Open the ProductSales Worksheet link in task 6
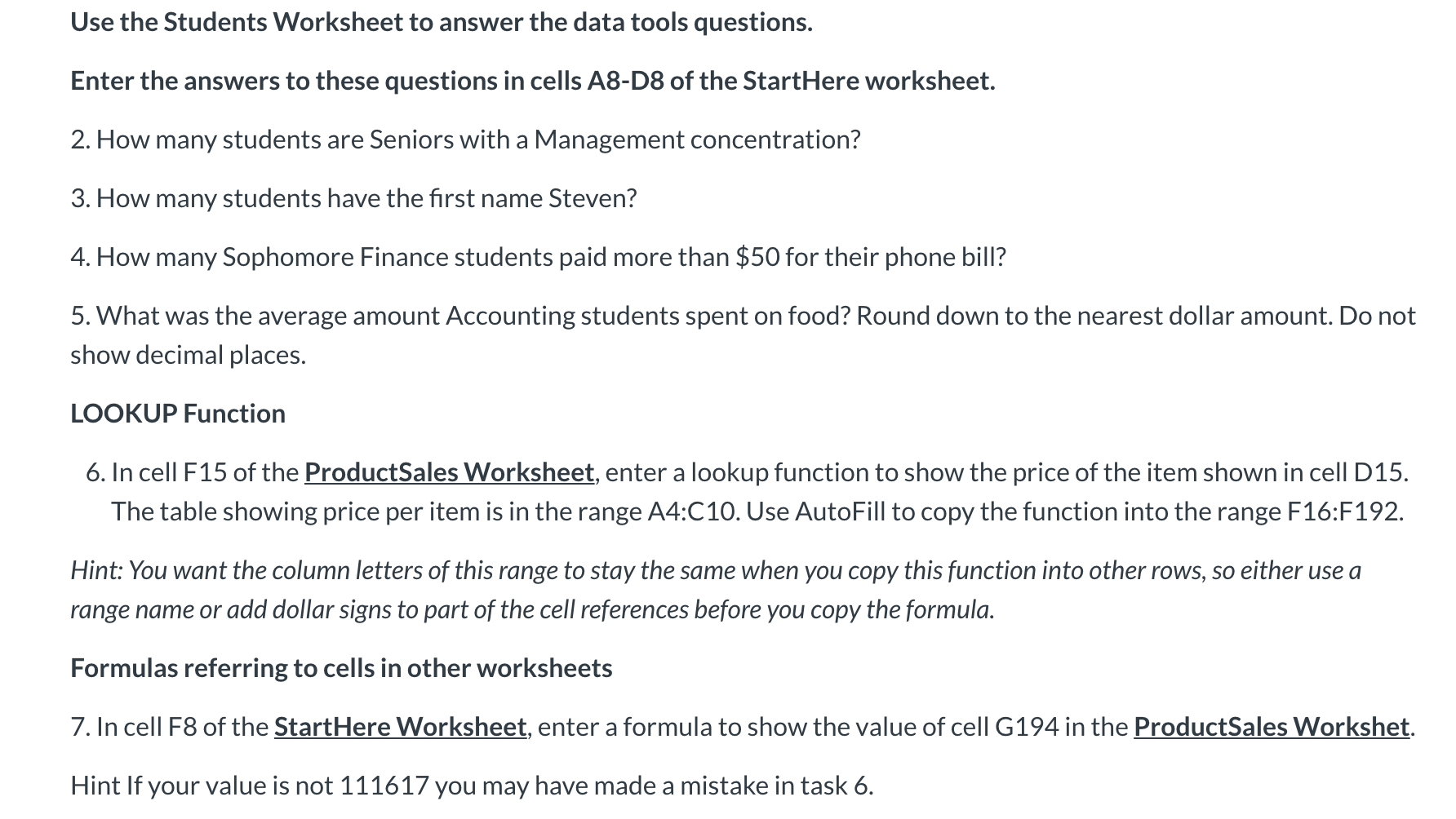 (x=449, y=472)
